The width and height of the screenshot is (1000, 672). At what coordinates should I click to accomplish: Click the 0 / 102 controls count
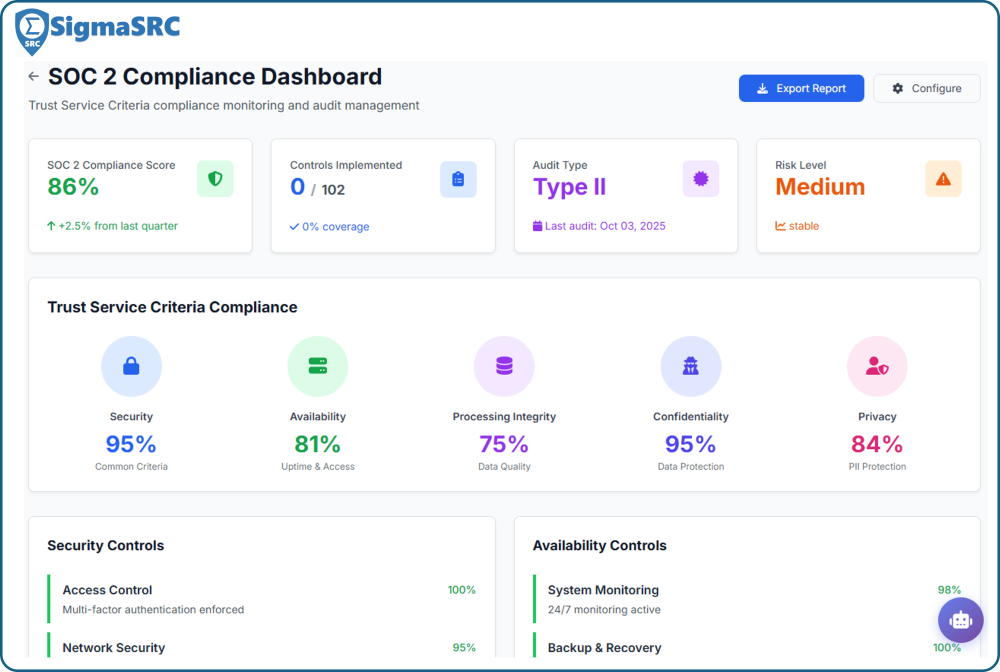coord(318,187)
